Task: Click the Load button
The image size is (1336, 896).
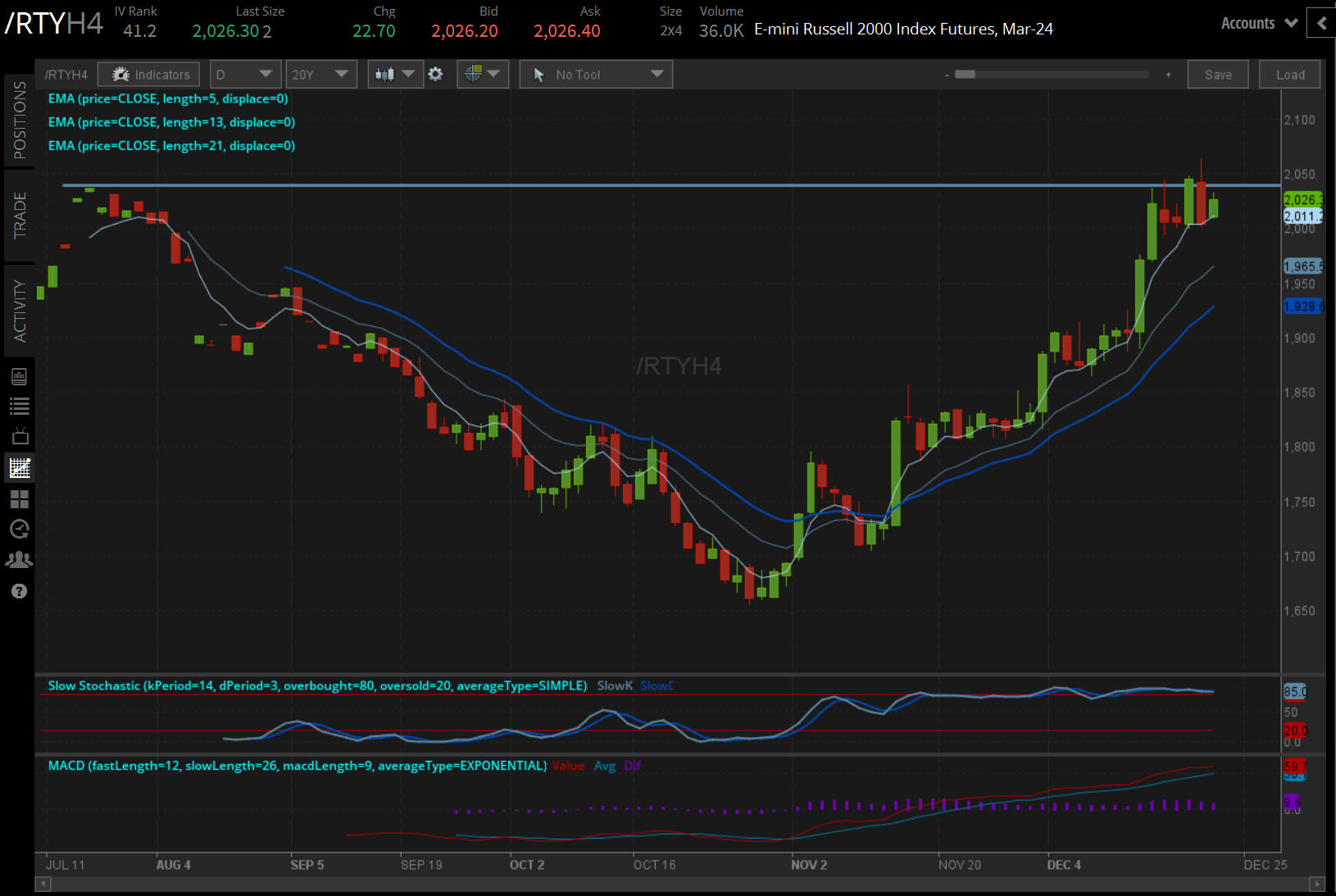Action: 1289,74
